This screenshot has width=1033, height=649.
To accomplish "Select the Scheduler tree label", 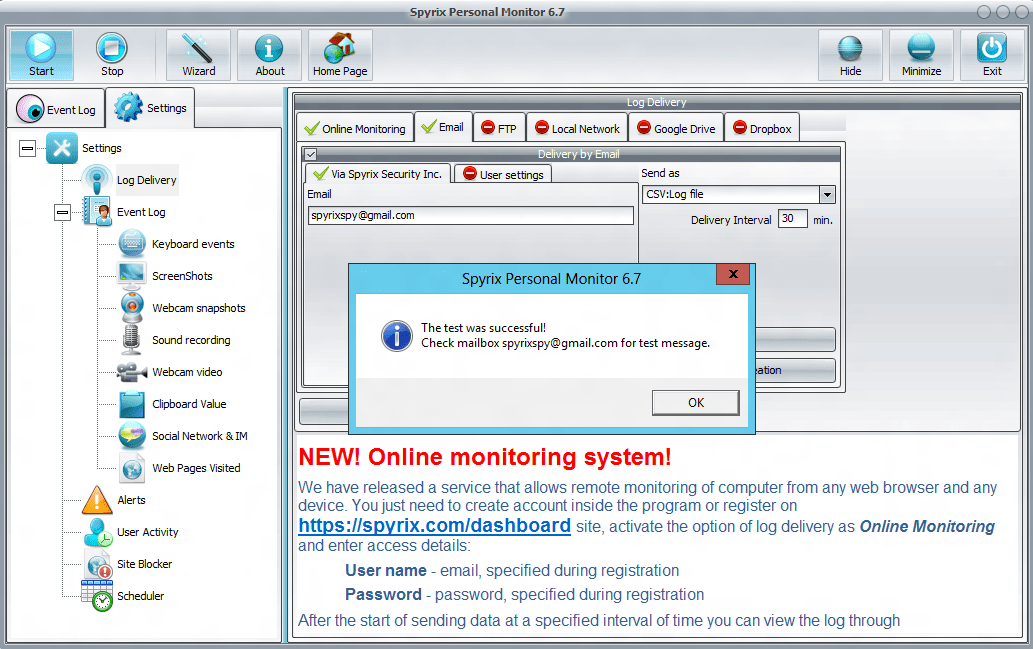I will [x=140, y=596].
